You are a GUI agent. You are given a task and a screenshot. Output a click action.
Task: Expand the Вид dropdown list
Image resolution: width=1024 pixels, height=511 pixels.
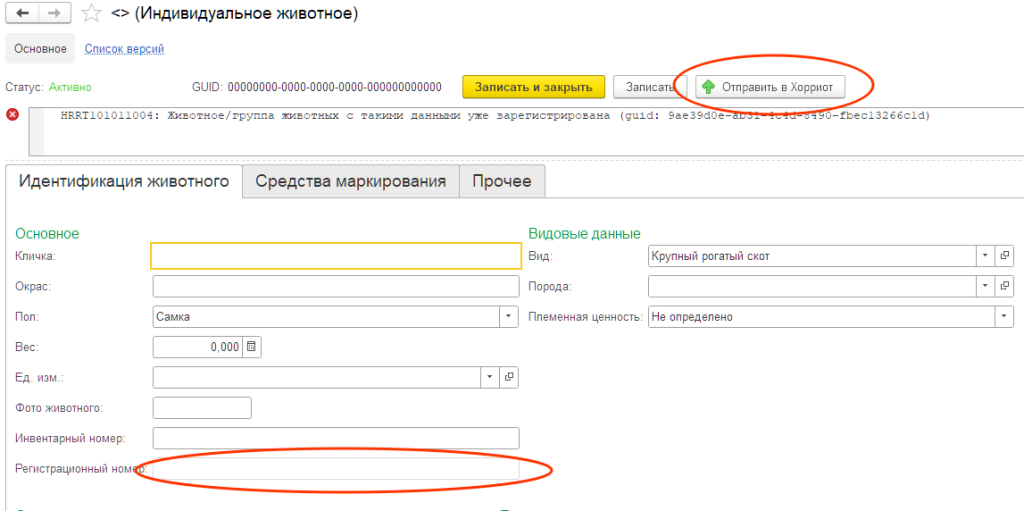pos(985,256)
